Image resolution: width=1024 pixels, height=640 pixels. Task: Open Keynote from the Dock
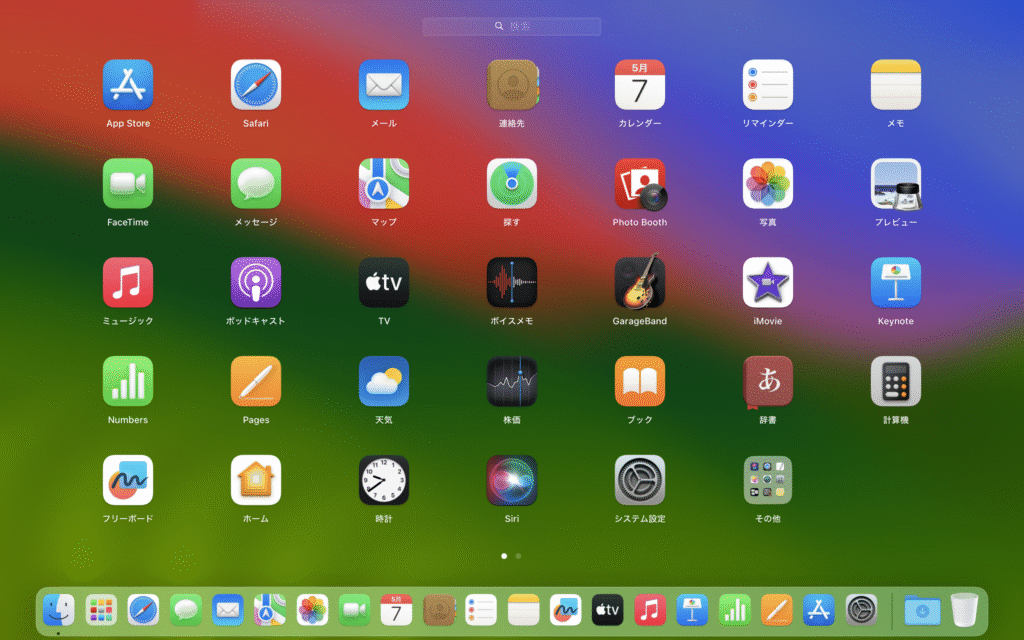(692, 610)
